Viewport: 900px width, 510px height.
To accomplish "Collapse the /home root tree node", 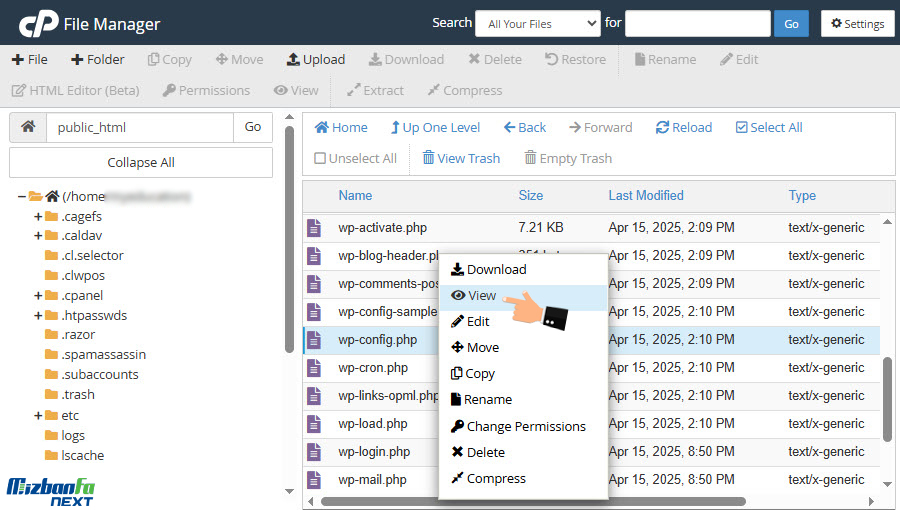I will click(21, 197).
